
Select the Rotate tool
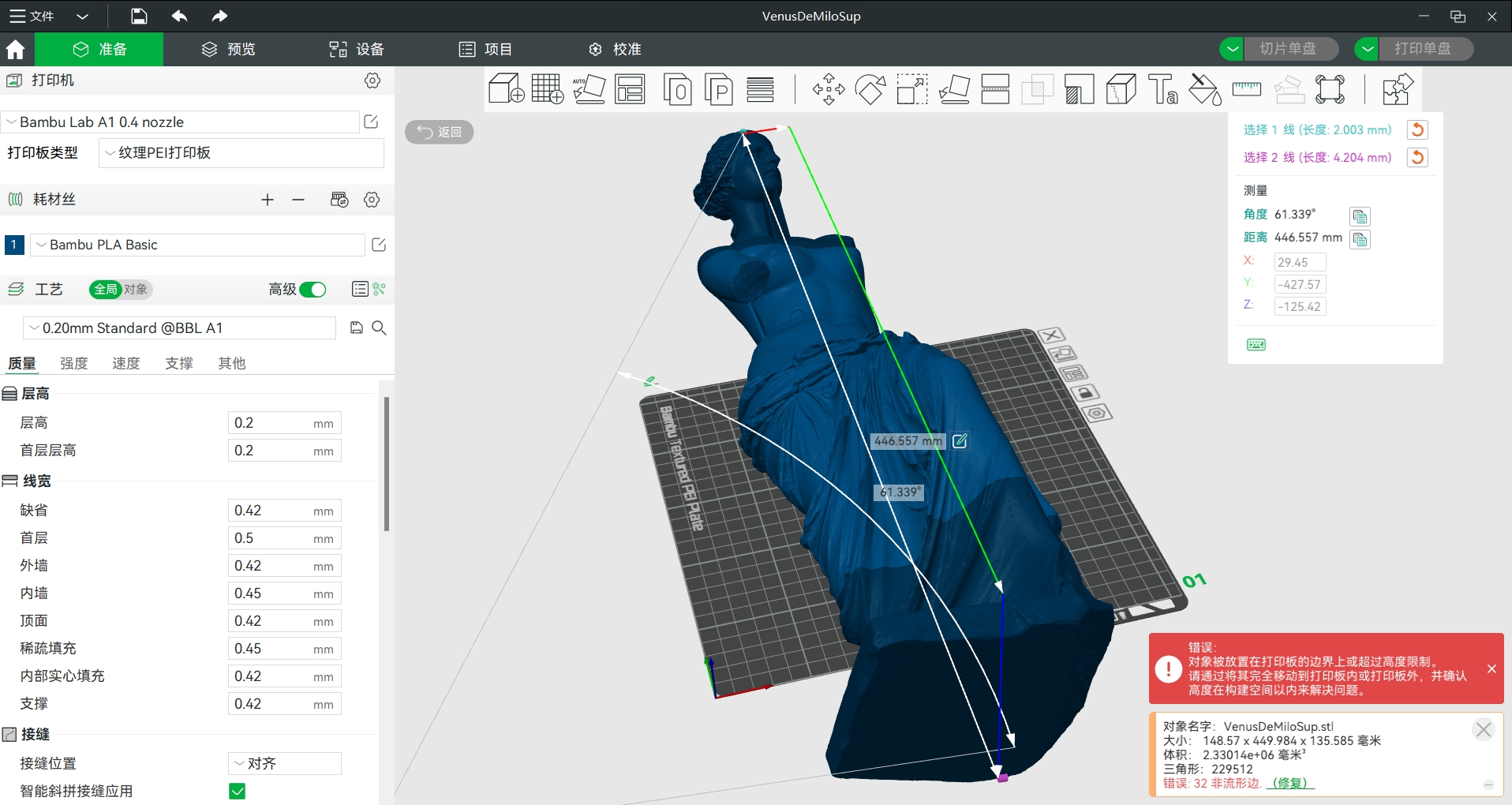870,88
